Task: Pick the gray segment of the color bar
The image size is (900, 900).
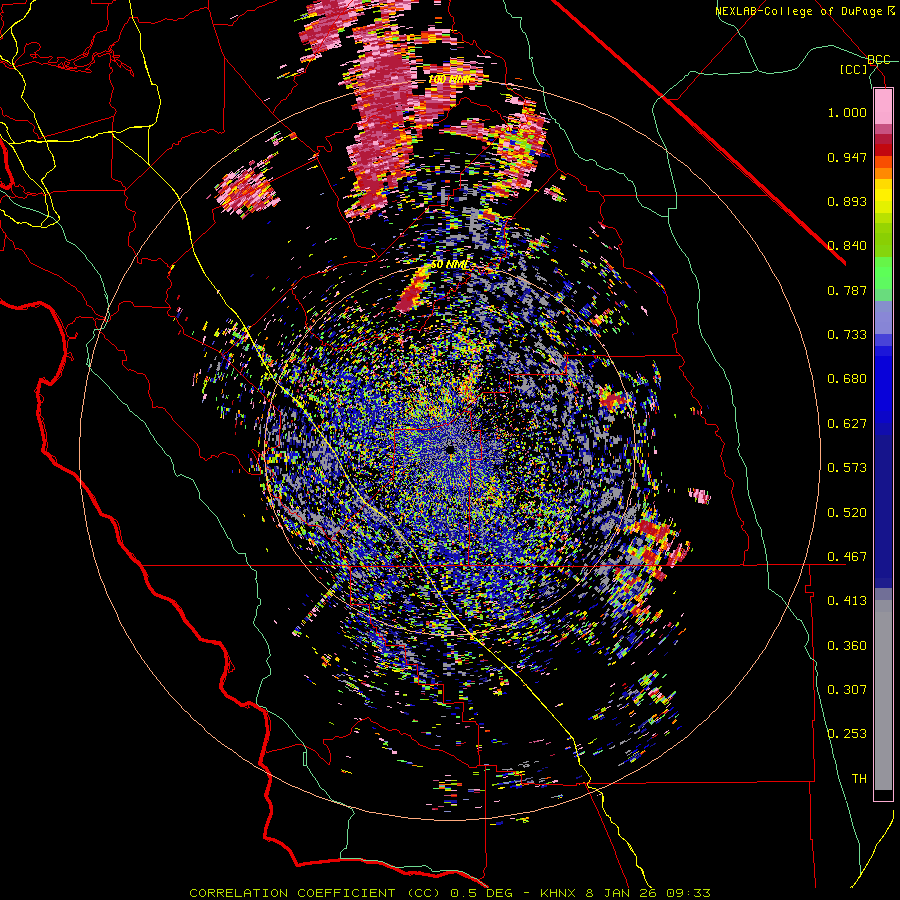Action: pyautogui.click(x=883, y=695)
